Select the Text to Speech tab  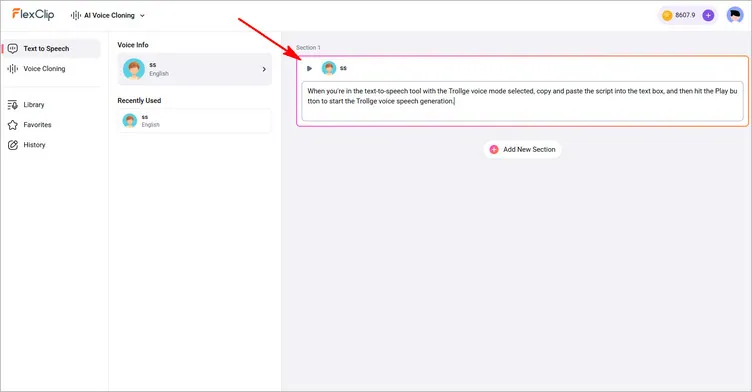coord(52,48)
